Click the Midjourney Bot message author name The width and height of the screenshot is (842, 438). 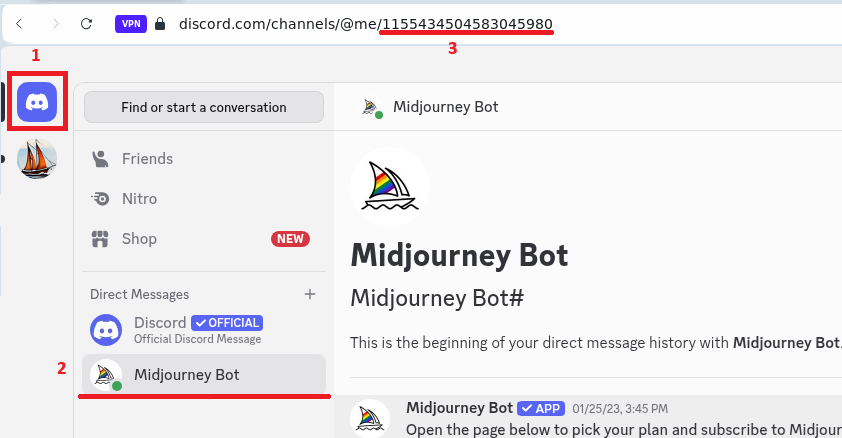click(459, 408)
